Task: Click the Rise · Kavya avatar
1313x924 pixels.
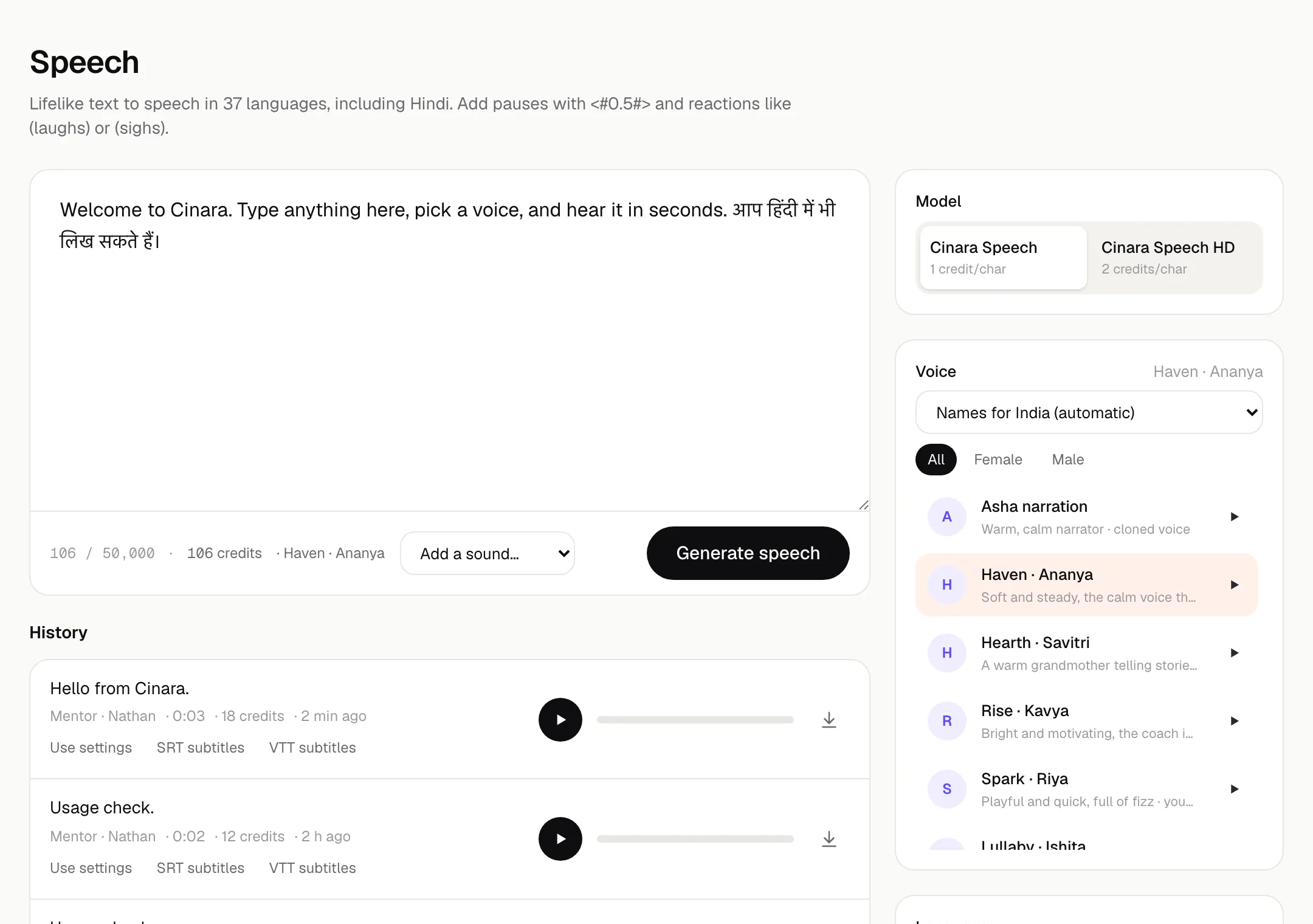Action: coord(947,721)
